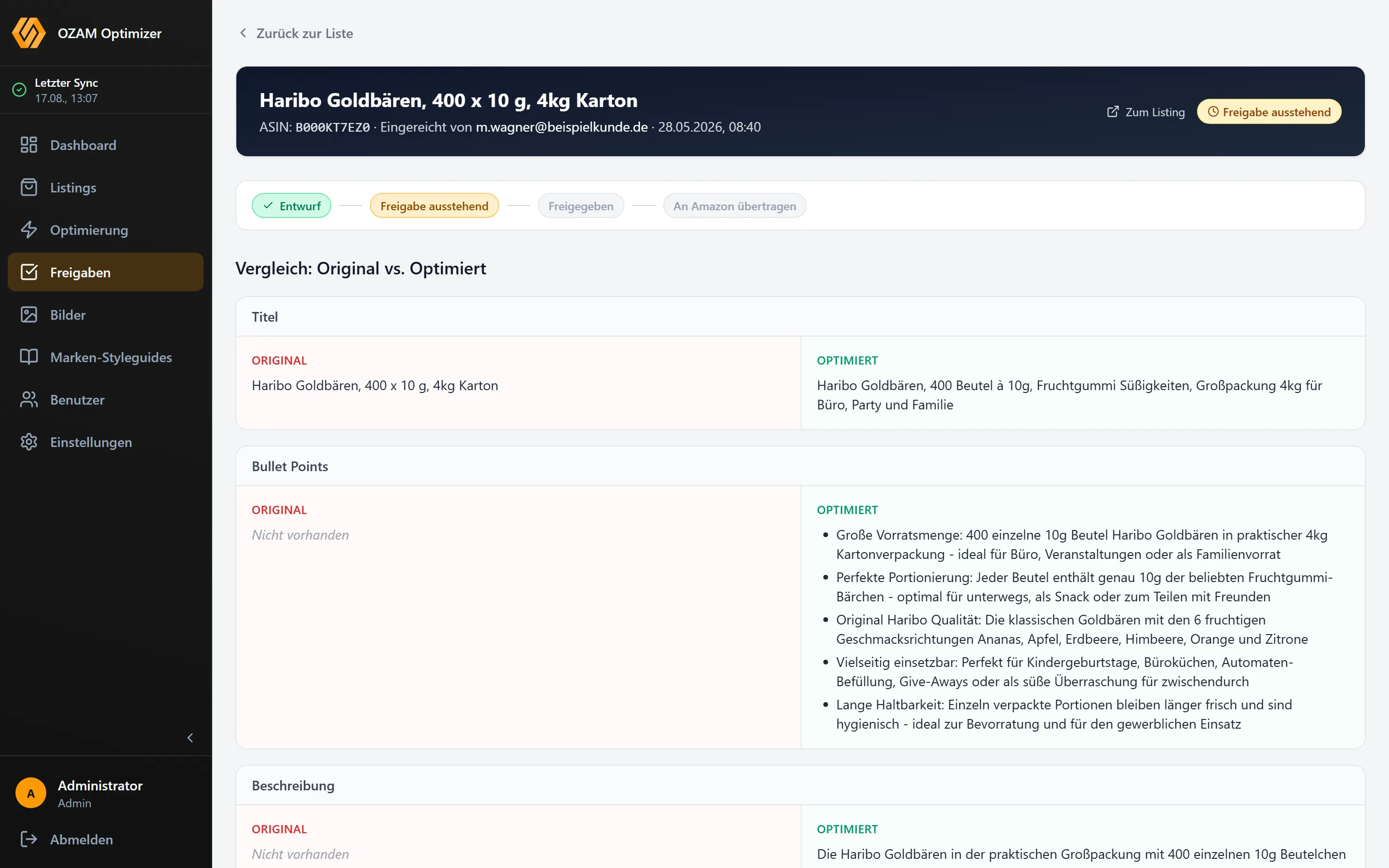The width and height of the screenshot is (1389, 868).
Task: Select the Freigegeben workflow step
Action: pyautogui.click(x=581, y=205)
